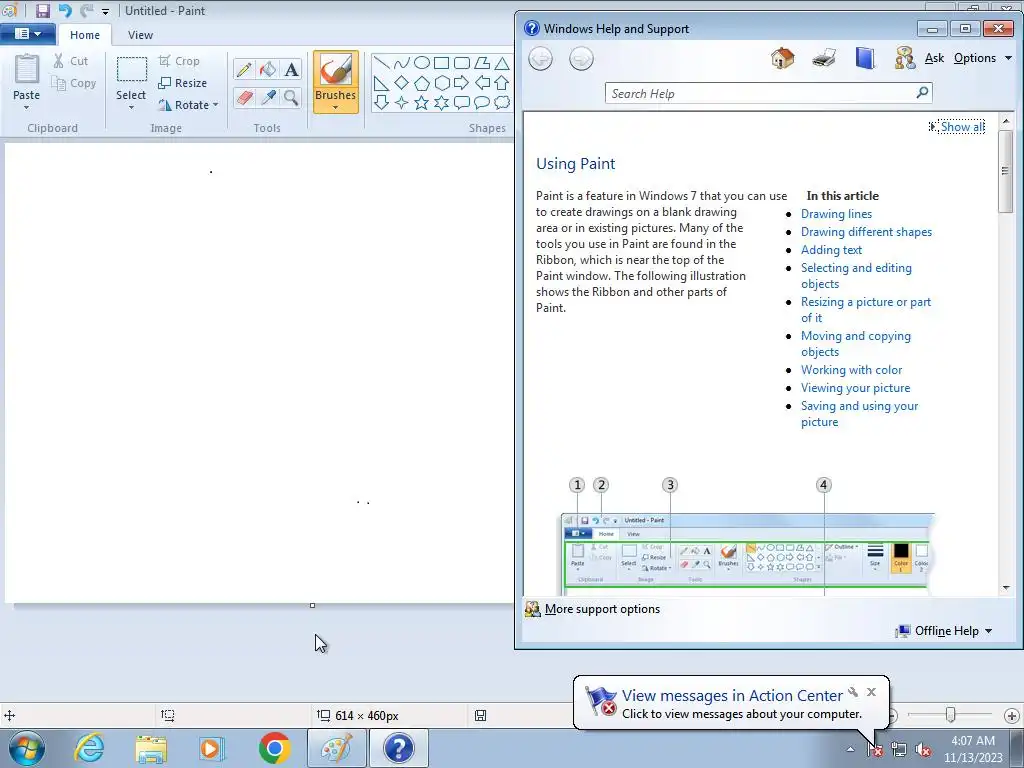Viewport: 1024px width, 768px height.
Task: Click the Home icon in Help and Support
Action: click(x=782, y=58)
